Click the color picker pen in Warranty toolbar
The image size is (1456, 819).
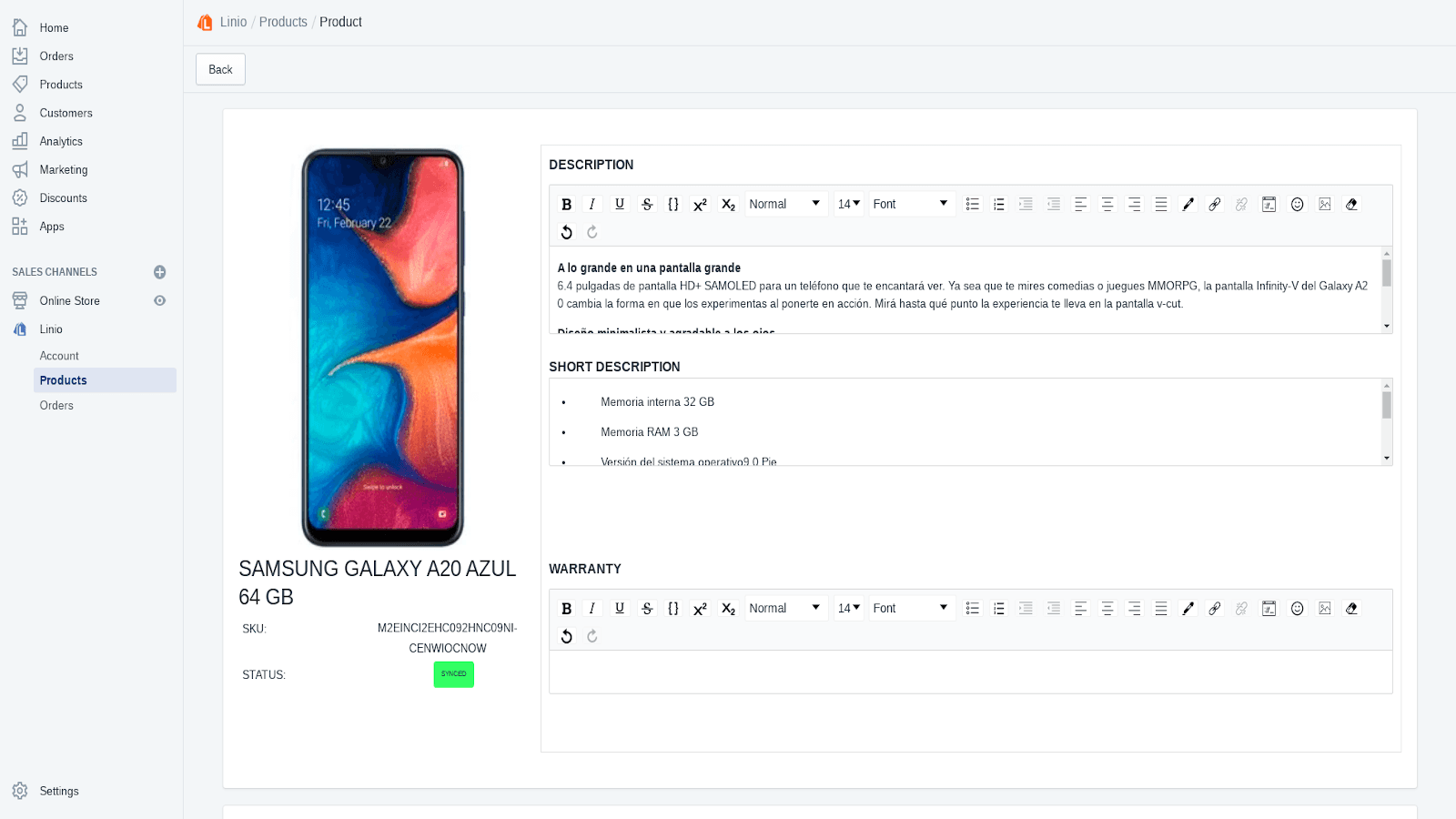(x=1188, y=609)
